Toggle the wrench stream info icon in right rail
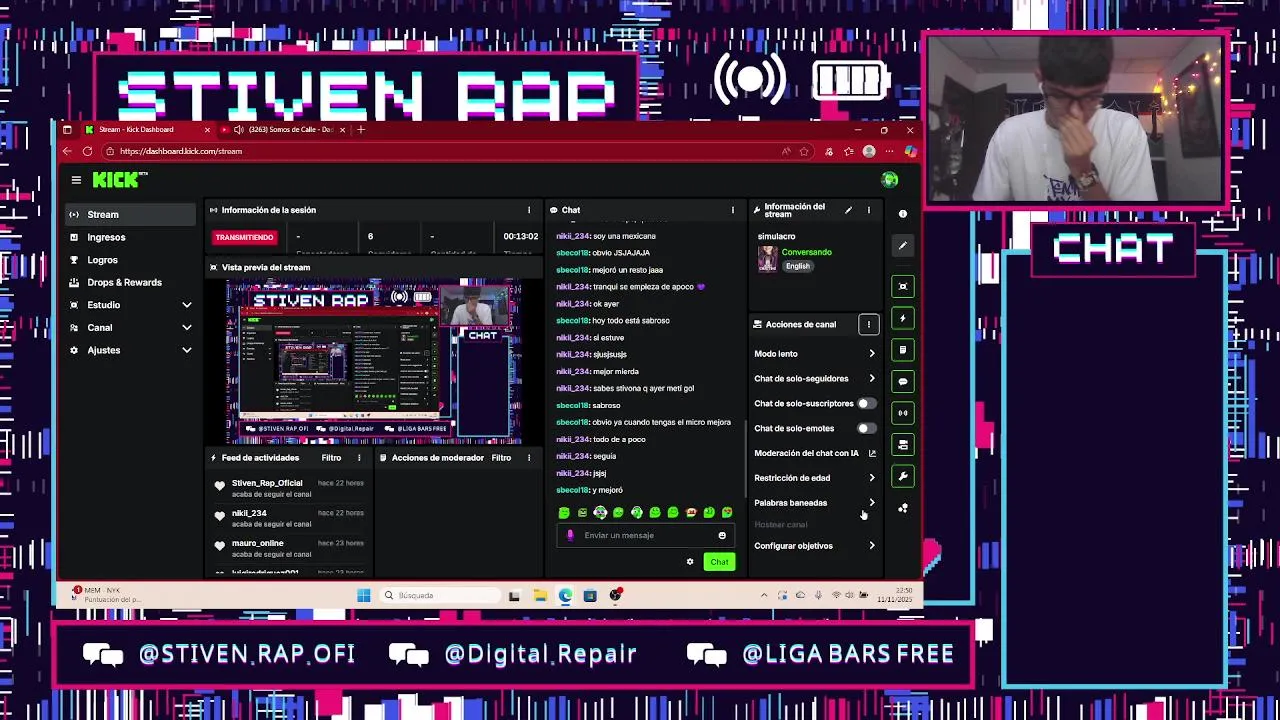This screenshot has width=1280, height=720. (x=903, y=476)
